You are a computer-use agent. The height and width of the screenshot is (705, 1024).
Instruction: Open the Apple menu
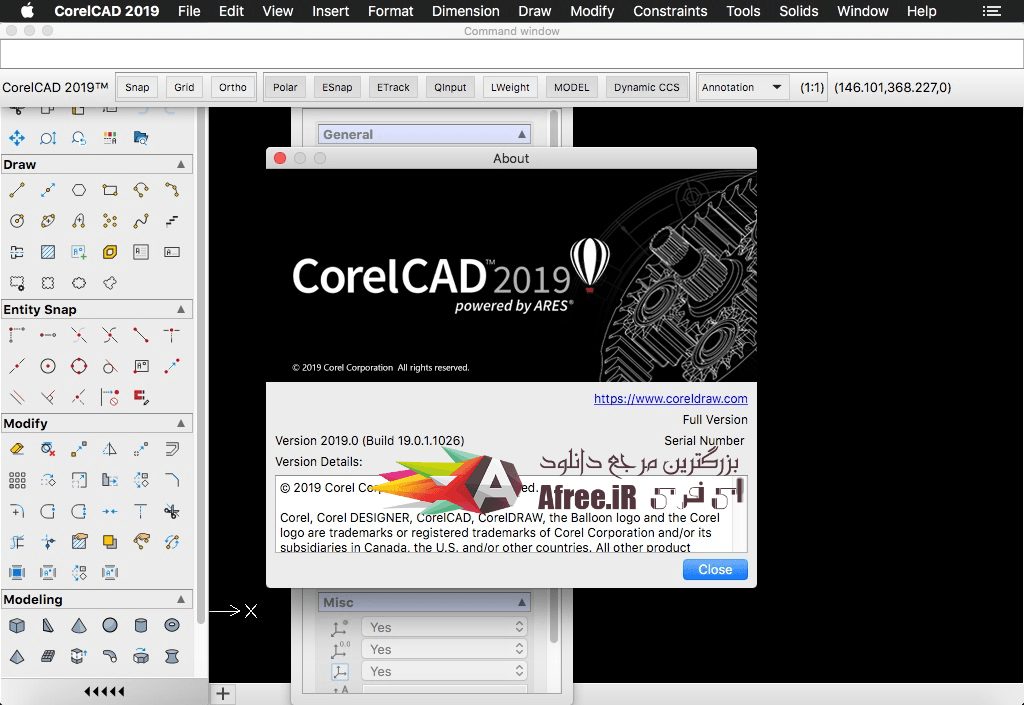click(27, 11)
